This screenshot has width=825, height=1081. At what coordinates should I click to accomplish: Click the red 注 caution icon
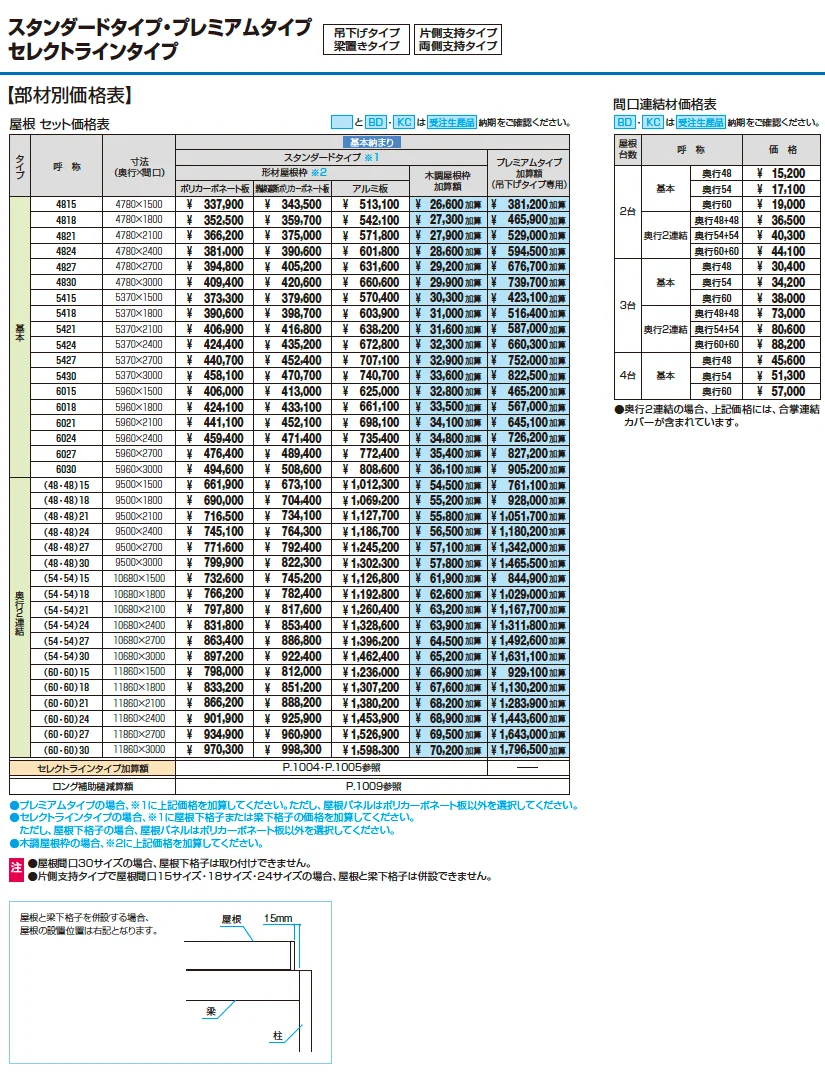point(17,869)
